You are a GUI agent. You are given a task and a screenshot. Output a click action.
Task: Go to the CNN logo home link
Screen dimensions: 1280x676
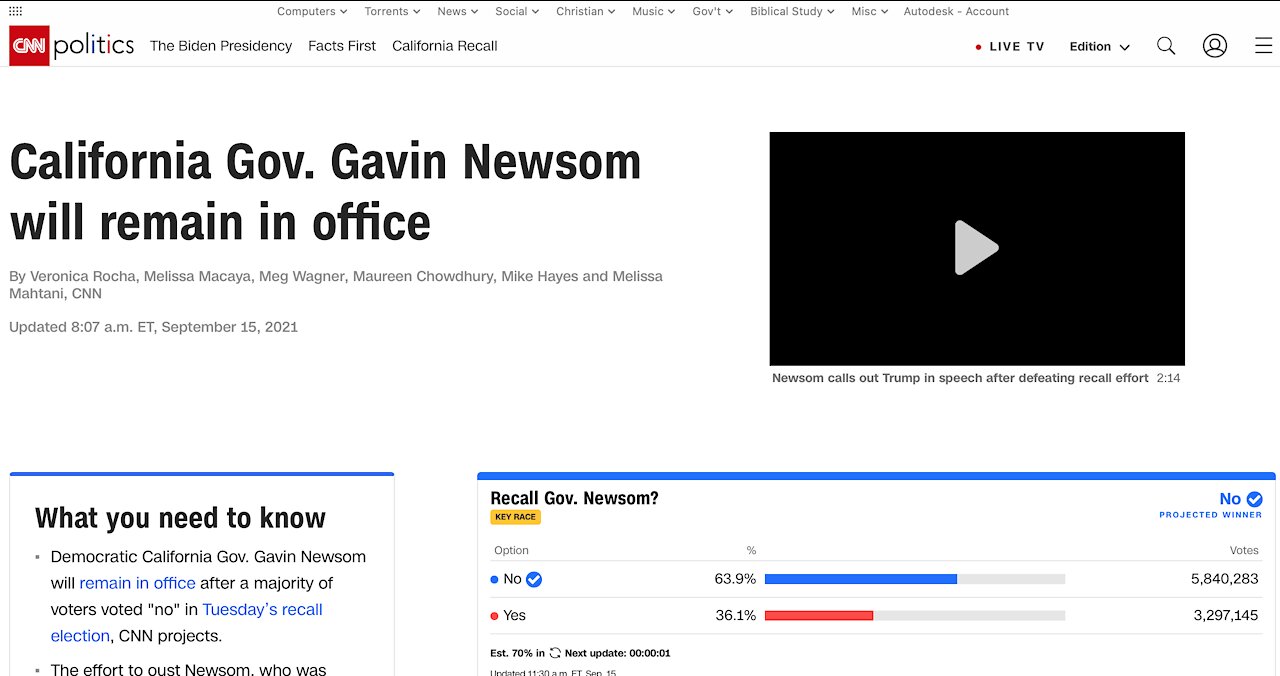29,46
